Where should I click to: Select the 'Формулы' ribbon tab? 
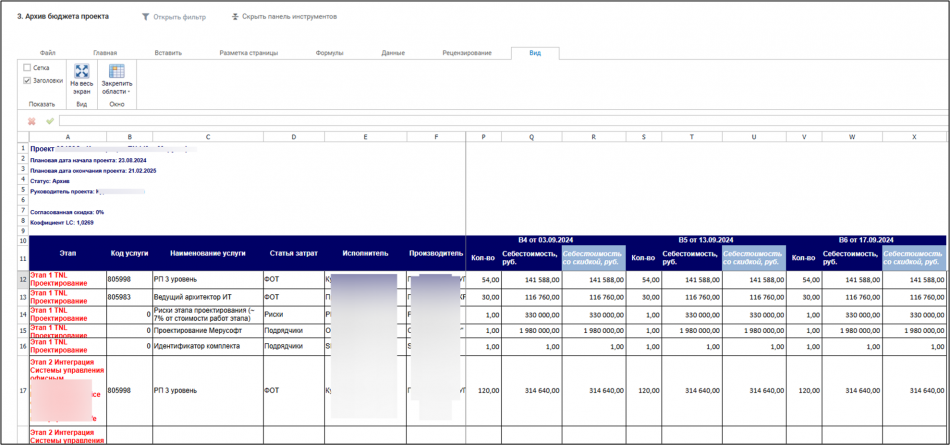[x=329, y=53]
